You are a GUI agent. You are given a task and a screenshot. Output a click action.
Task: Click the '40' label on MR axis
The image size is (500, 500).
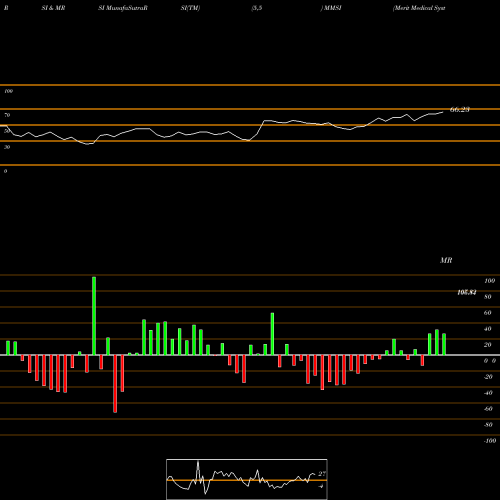pyautogui.click(x=488, y=329)
